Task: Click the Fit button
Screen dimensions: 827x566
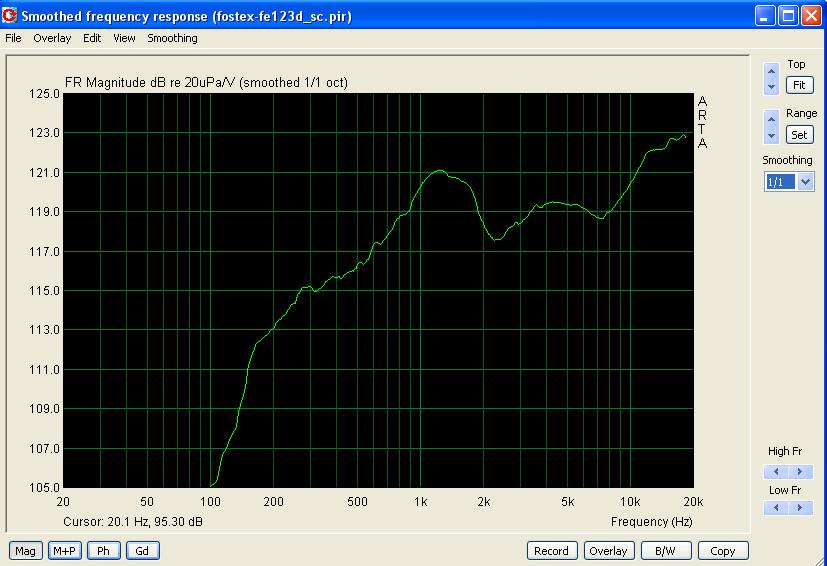Action: click(799, 85)
